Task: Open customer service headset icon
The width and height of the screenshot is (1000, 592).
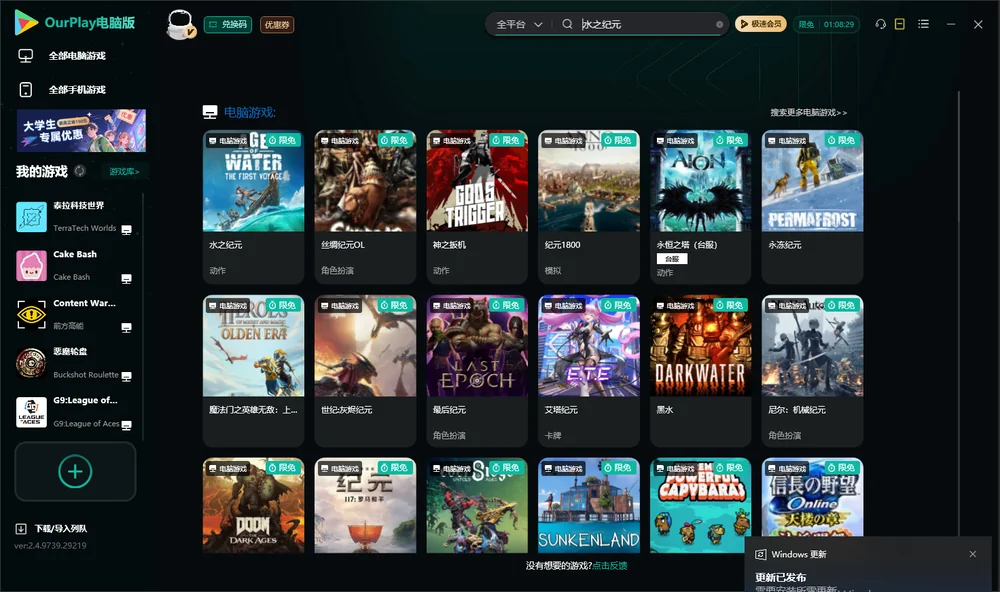Action: click(880, 24)
